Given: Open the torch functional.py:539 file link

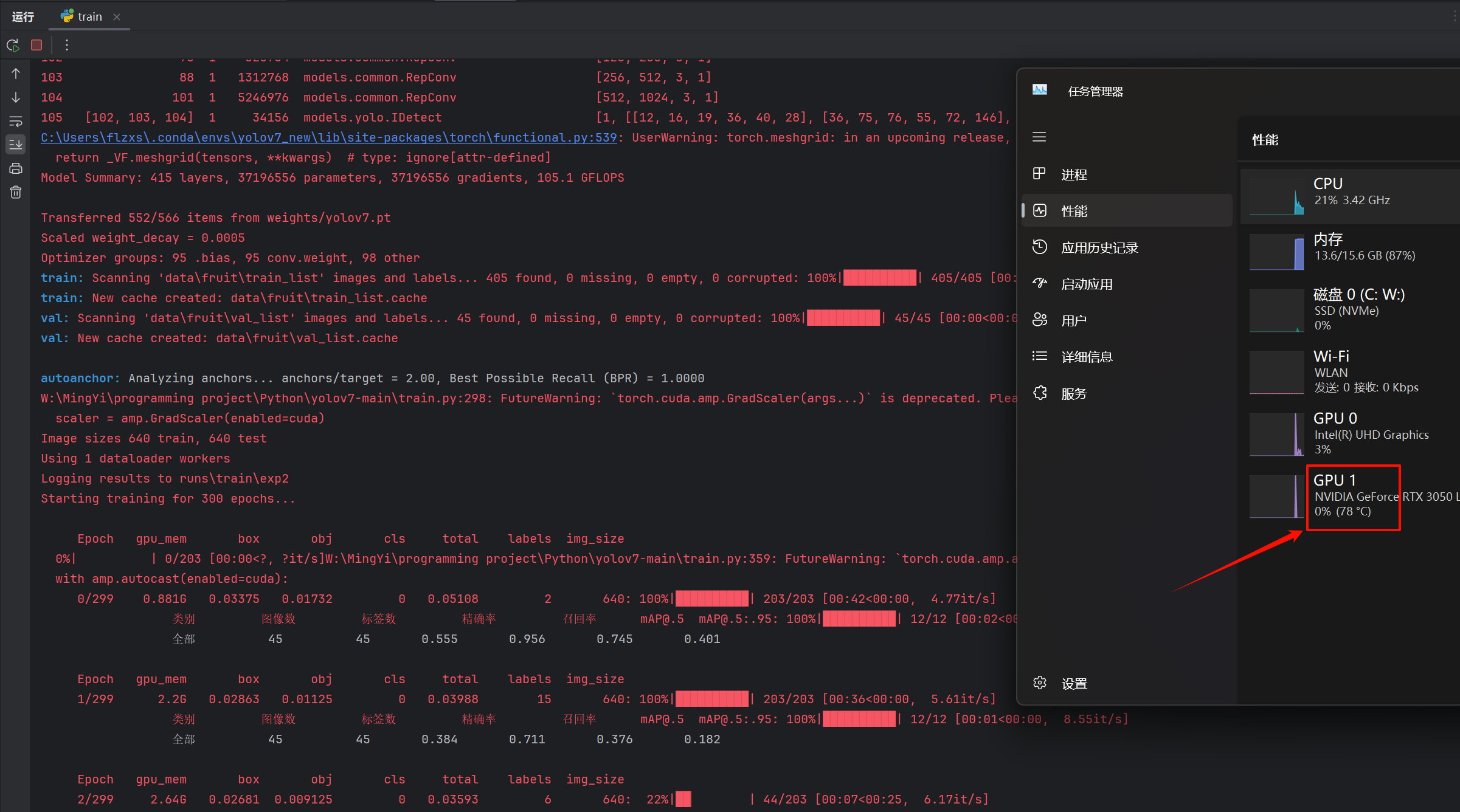Looking at the screenshot, I should click(x=328, y=137).
